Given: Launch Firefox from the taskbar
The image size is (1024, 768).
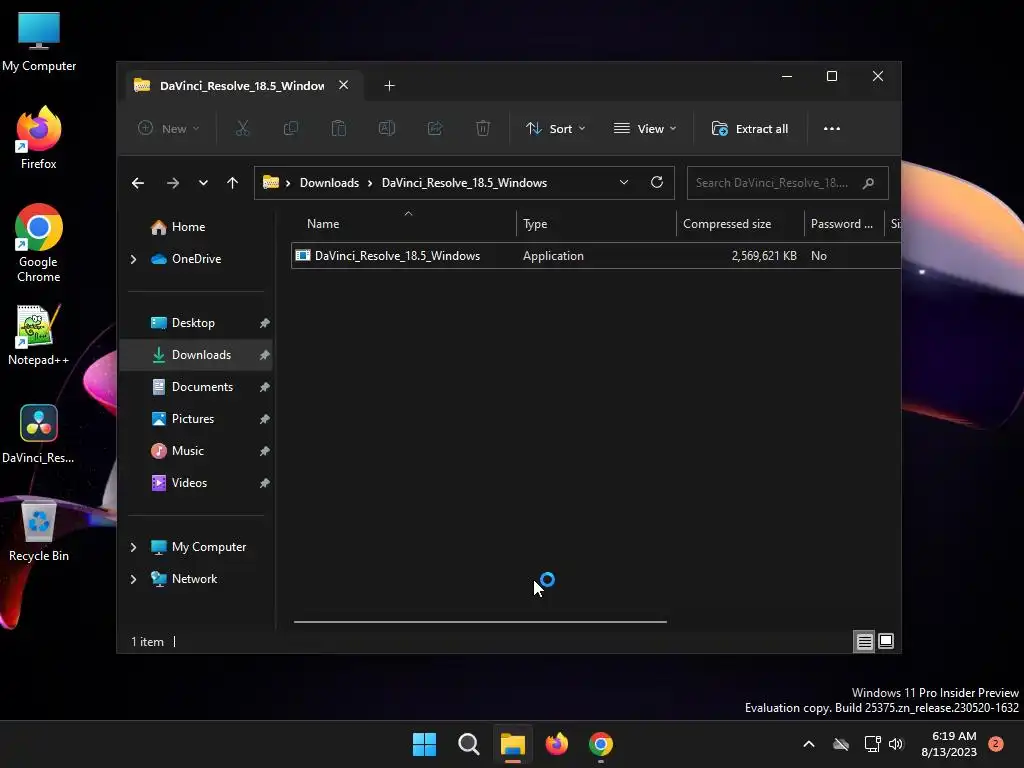Looking at the screenshot, I should [x=556, y=744].
